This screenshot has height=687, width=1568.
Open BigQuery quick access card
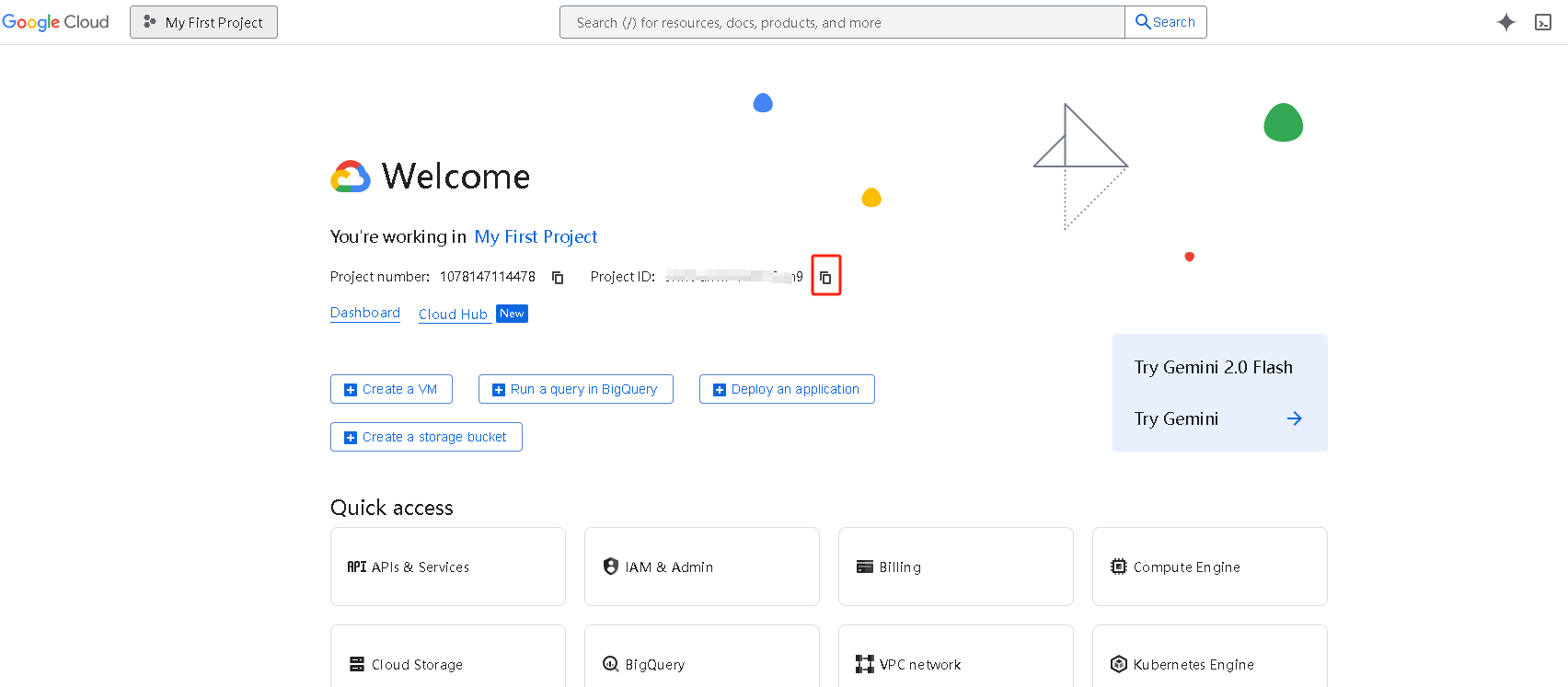(x=702, y=657)
